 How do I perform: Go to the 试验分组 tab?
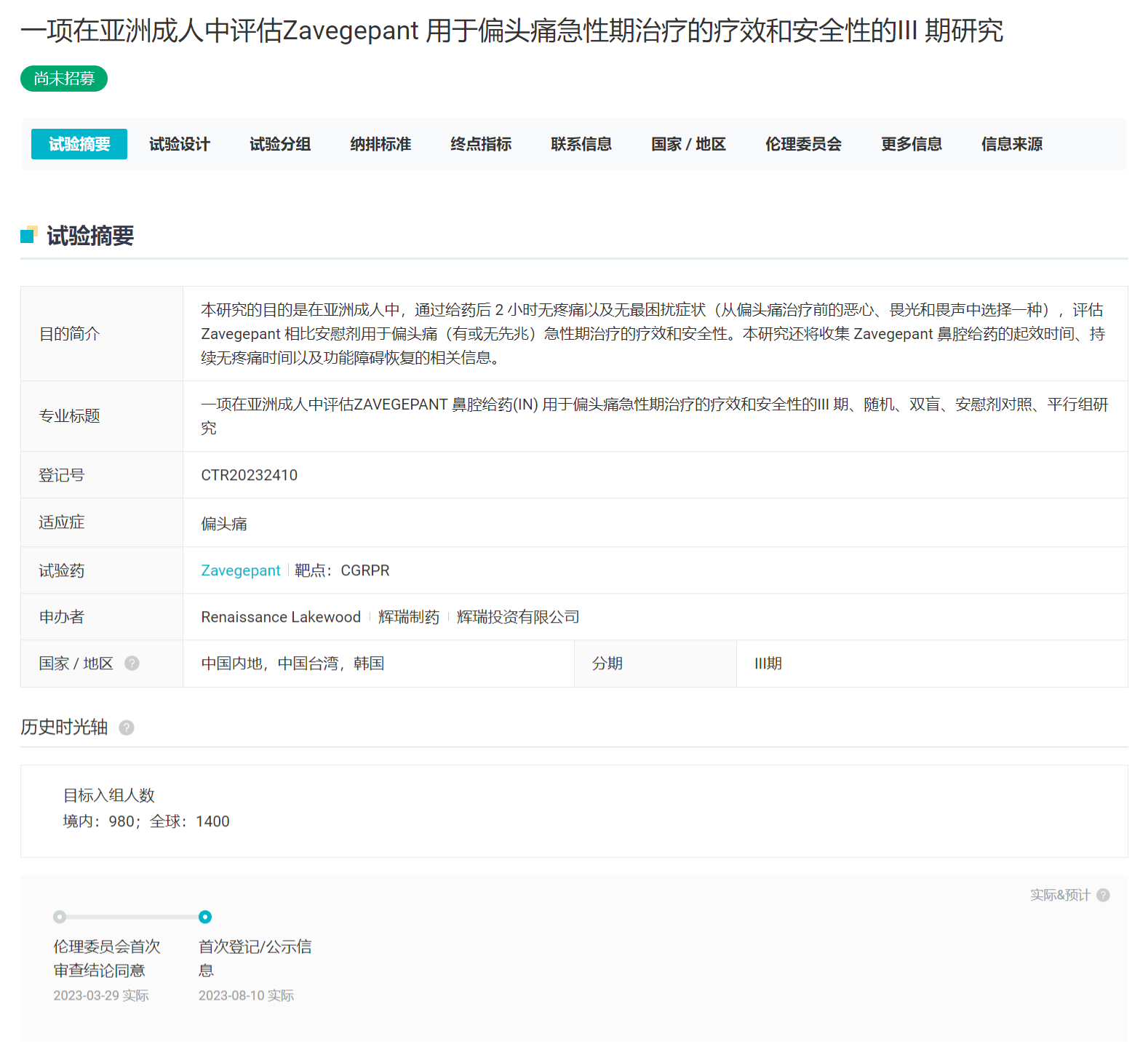tap(280, 144)
